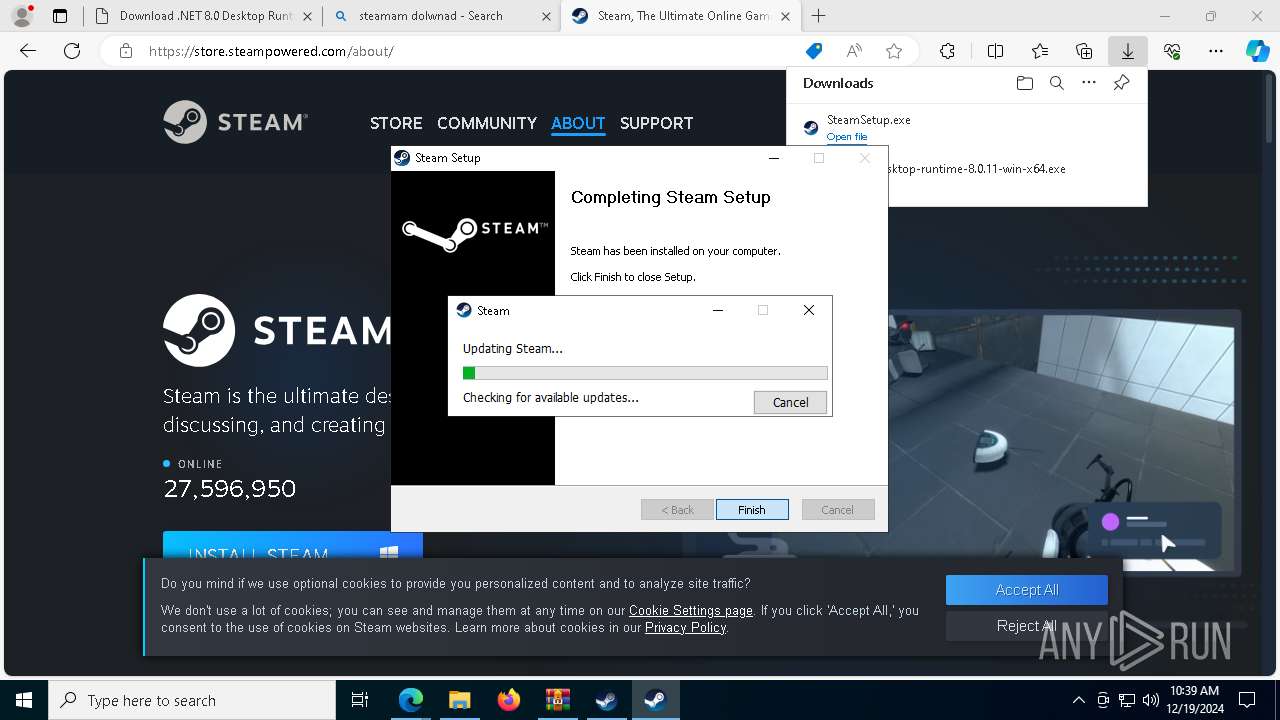
Task: Open the Cookie Settings page link
Action: 691,610
